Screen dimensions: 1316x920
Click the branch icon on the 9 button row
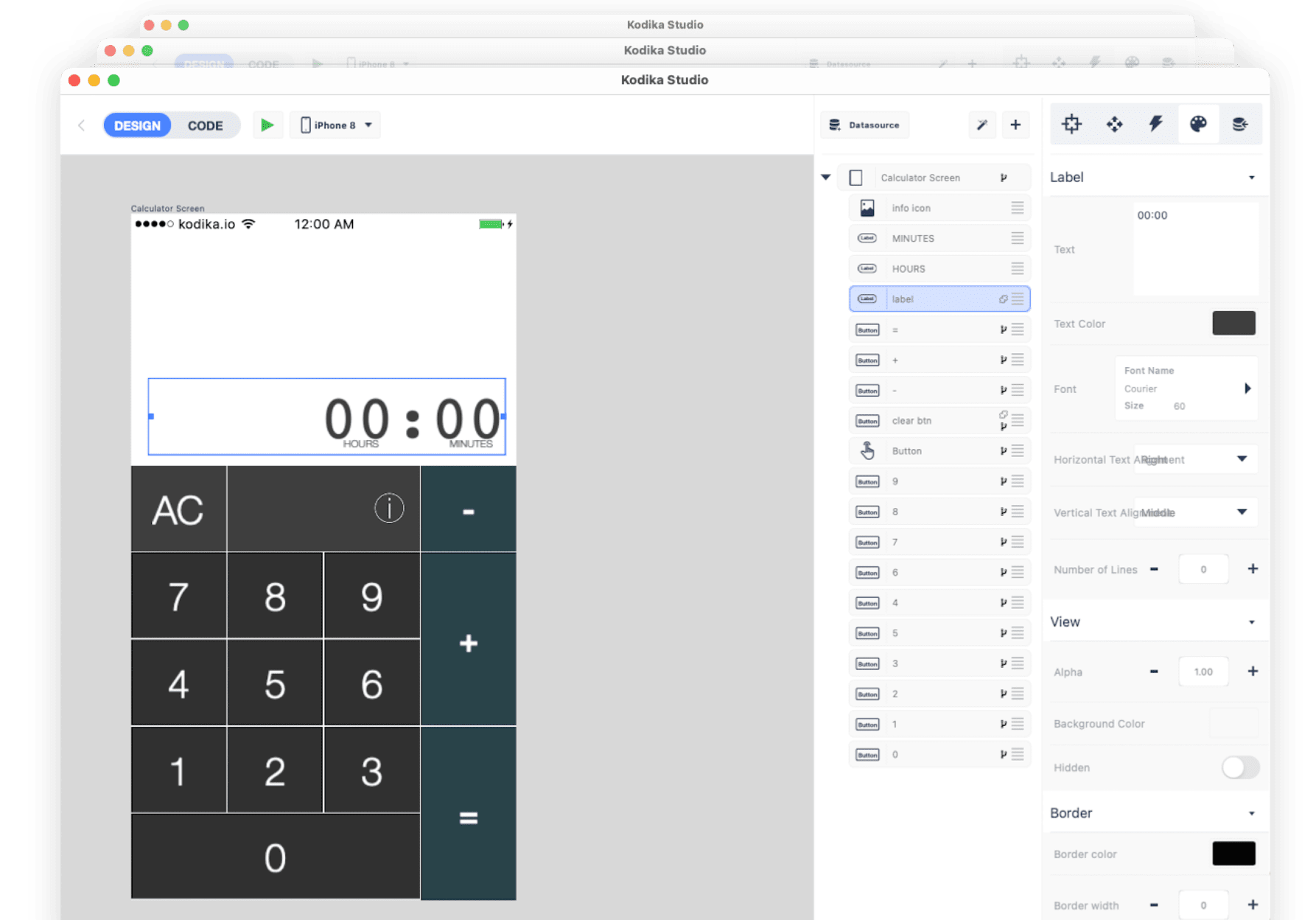(x=1003, y=481)
